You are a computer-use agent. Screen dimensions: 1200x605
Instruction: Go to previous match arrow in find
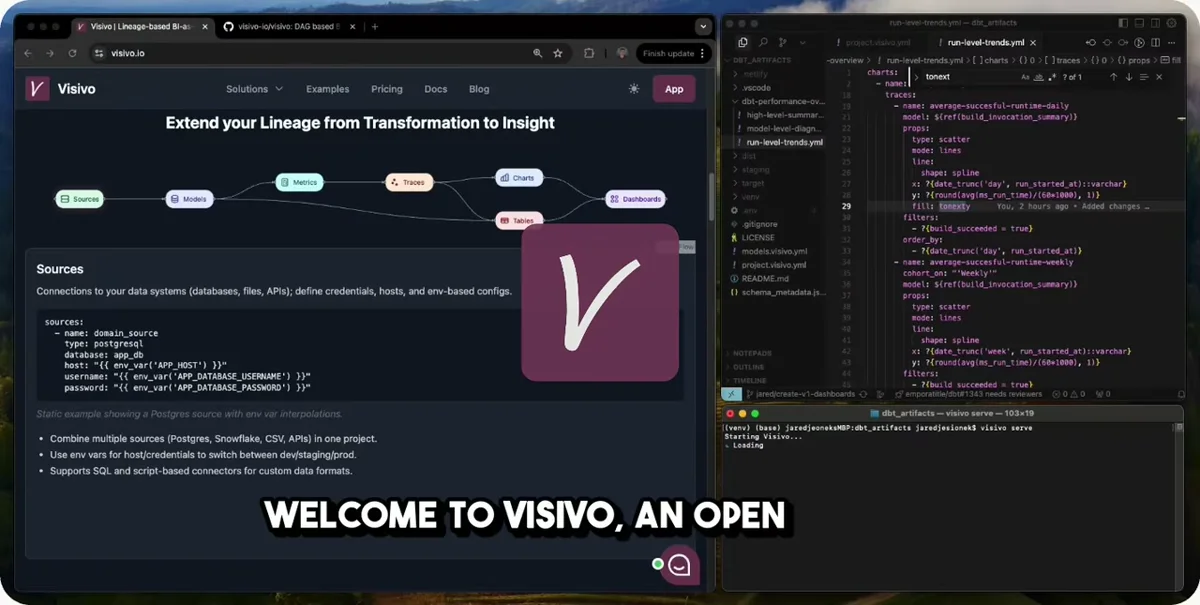coord(1113,77)
